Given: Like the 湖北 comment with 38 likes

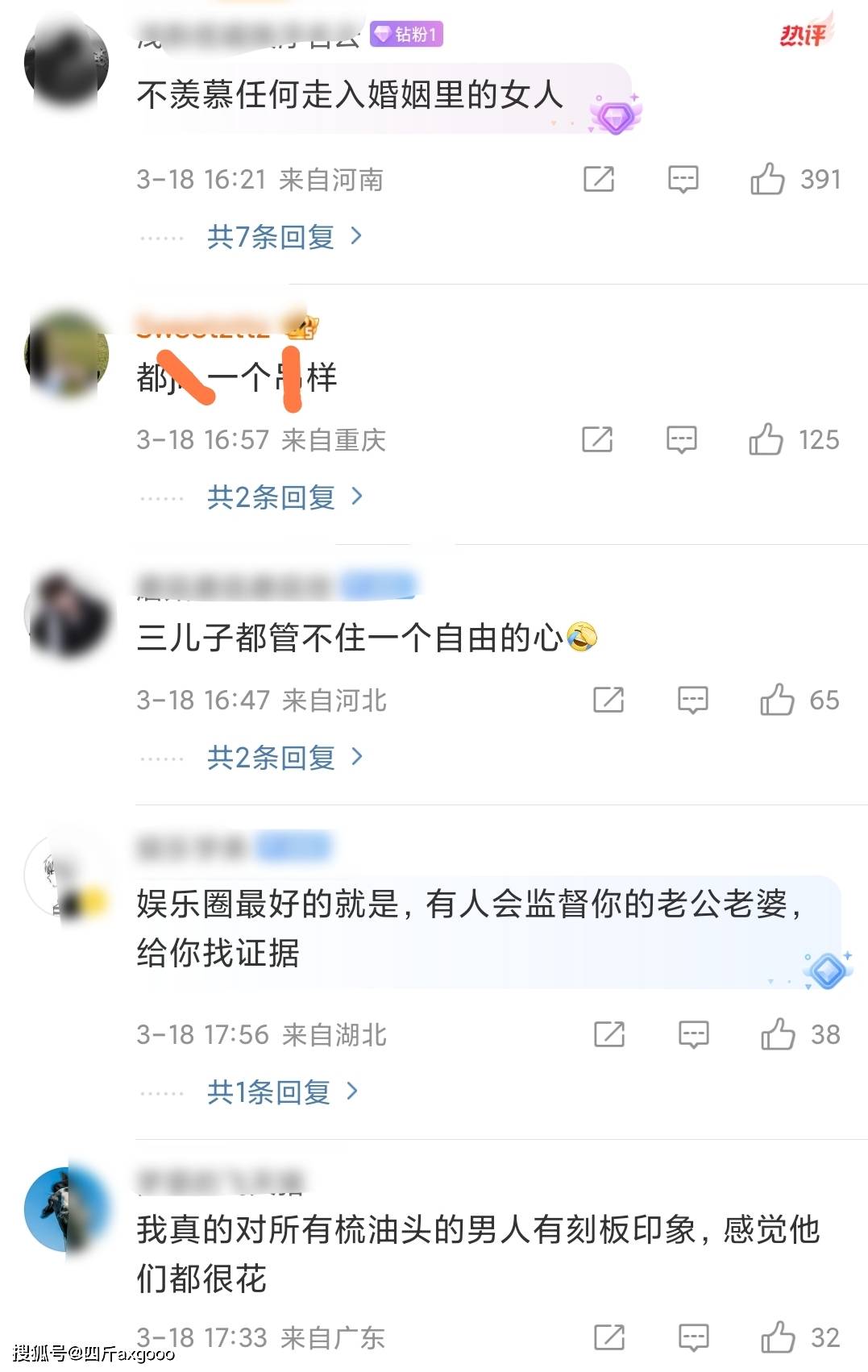Looking at the screenshot, I should (778, 1033).
